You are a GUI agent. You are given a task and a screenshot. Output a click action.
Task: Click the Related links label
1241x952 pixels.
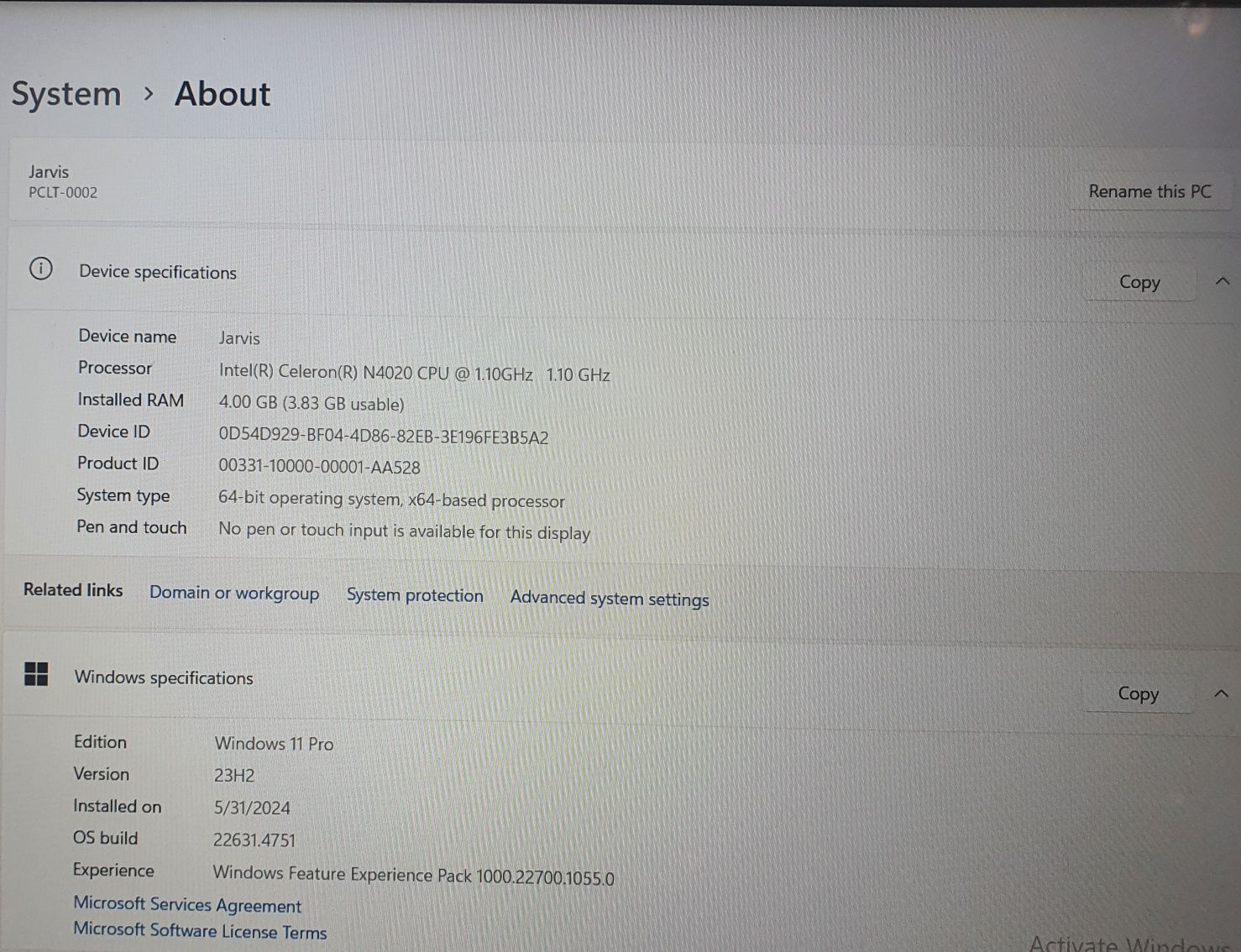coord(73,589)
